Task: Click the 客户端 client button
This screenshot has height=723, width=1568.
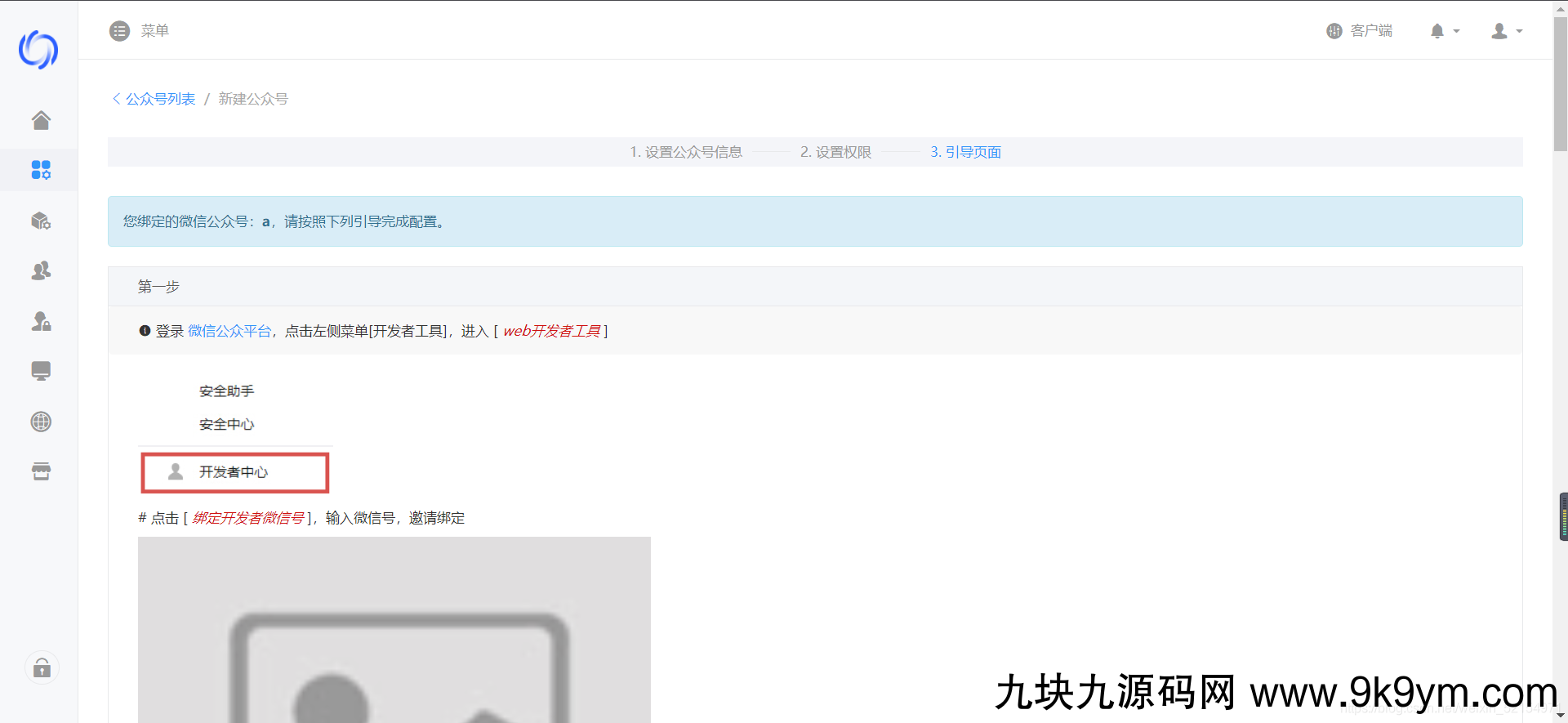Action: click(x=1359, y=31)
